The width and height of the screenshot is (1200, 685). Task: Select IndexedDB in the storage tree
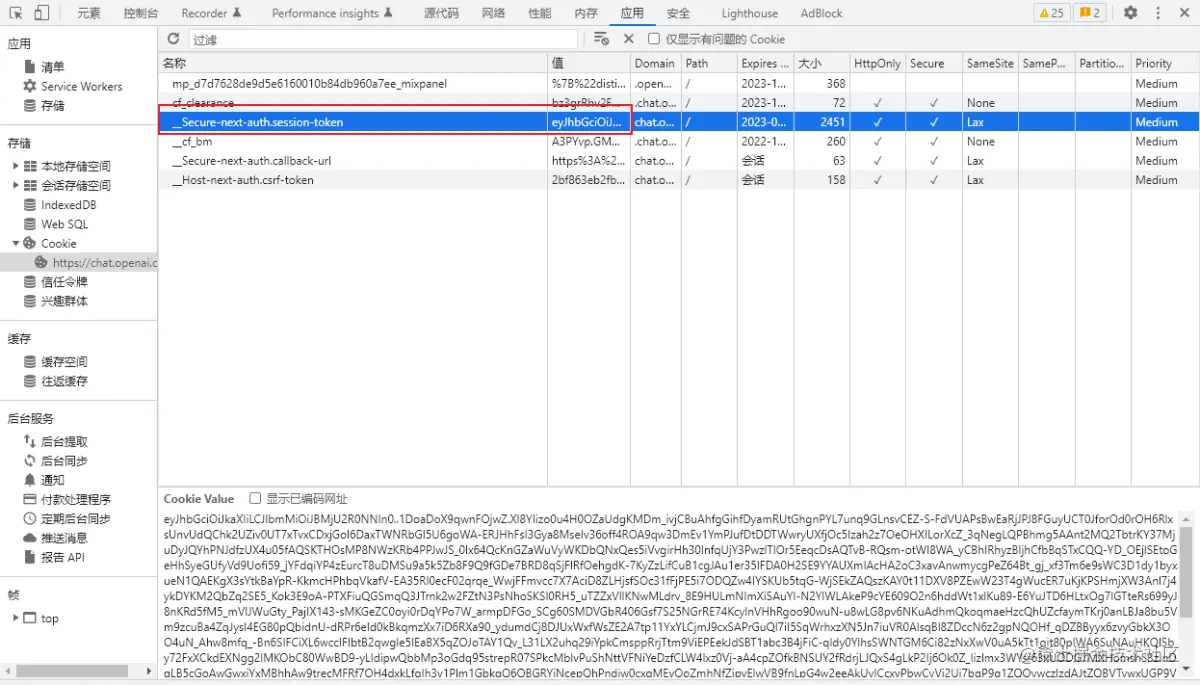click(x=68, y=205)
